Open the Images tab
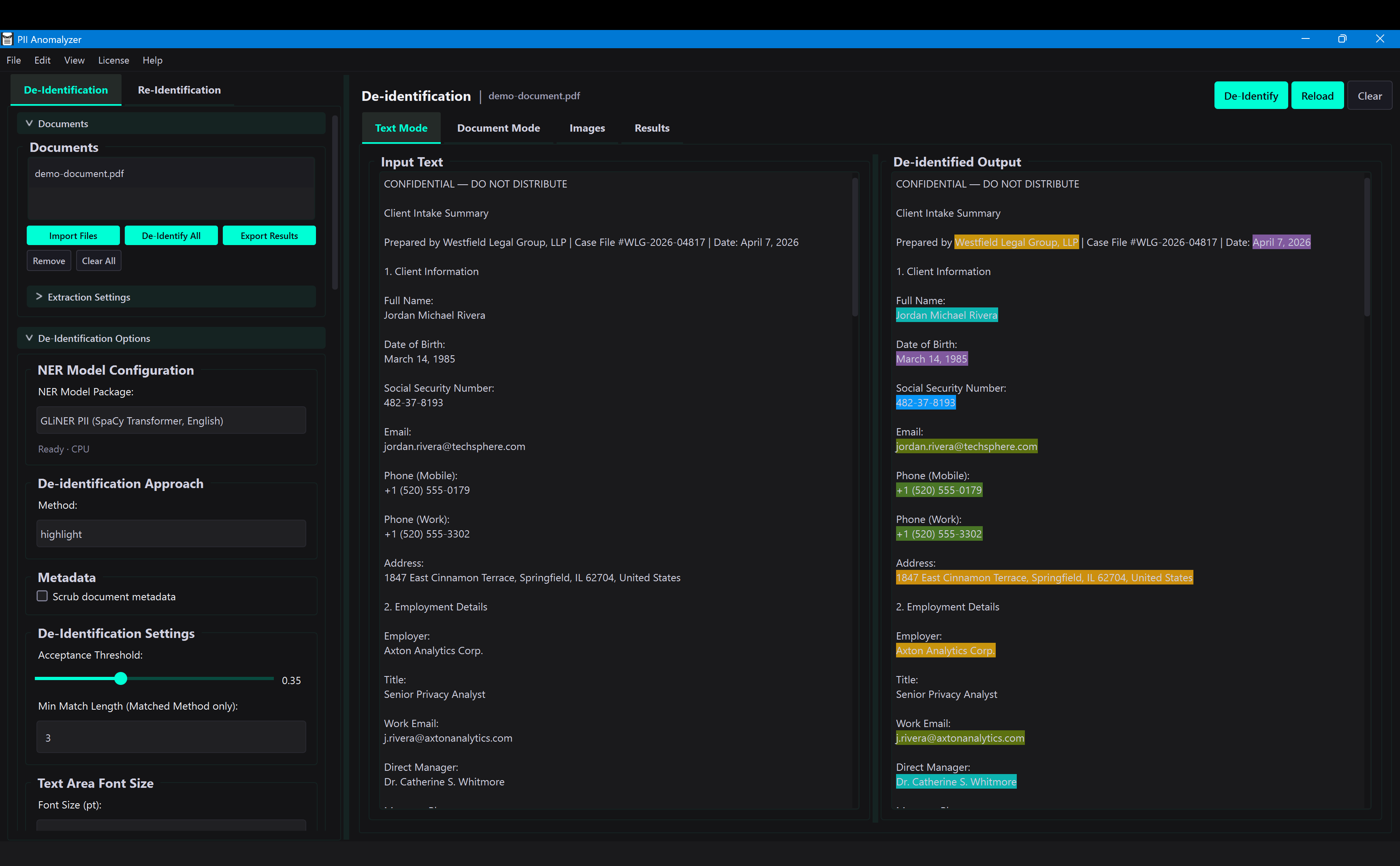Screen dimensions: 1400x866 tap(587, 128)
